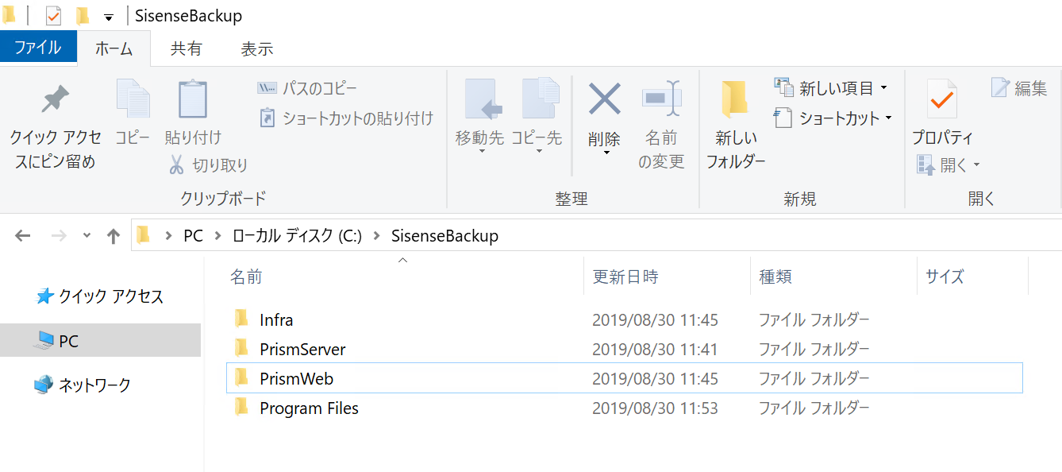The image size is (1062, 472).
Task: Open the File (ファイル) tab
Action: (38, 48)
